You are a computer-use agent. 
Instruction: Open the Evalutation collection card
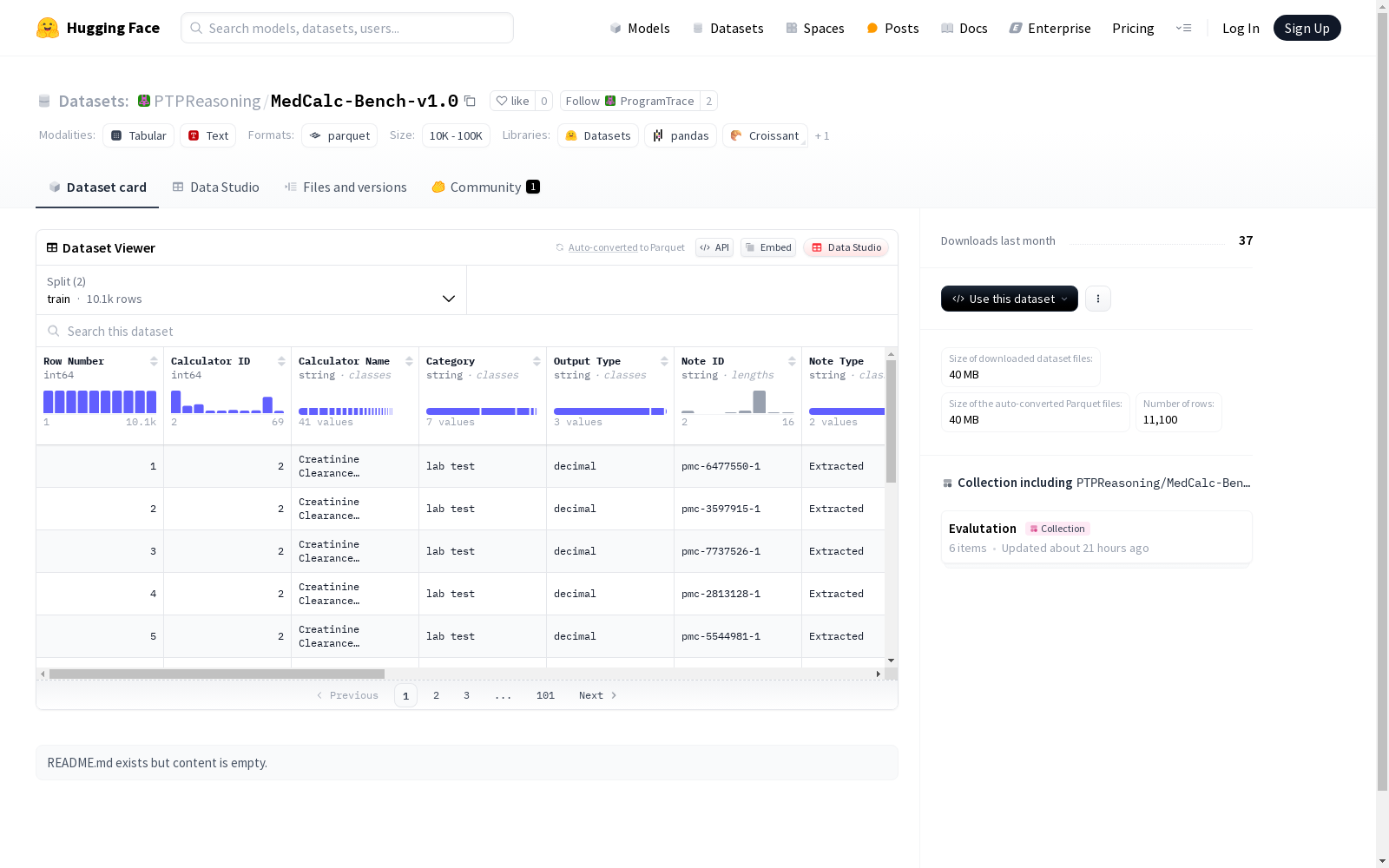pos(1096,538)
